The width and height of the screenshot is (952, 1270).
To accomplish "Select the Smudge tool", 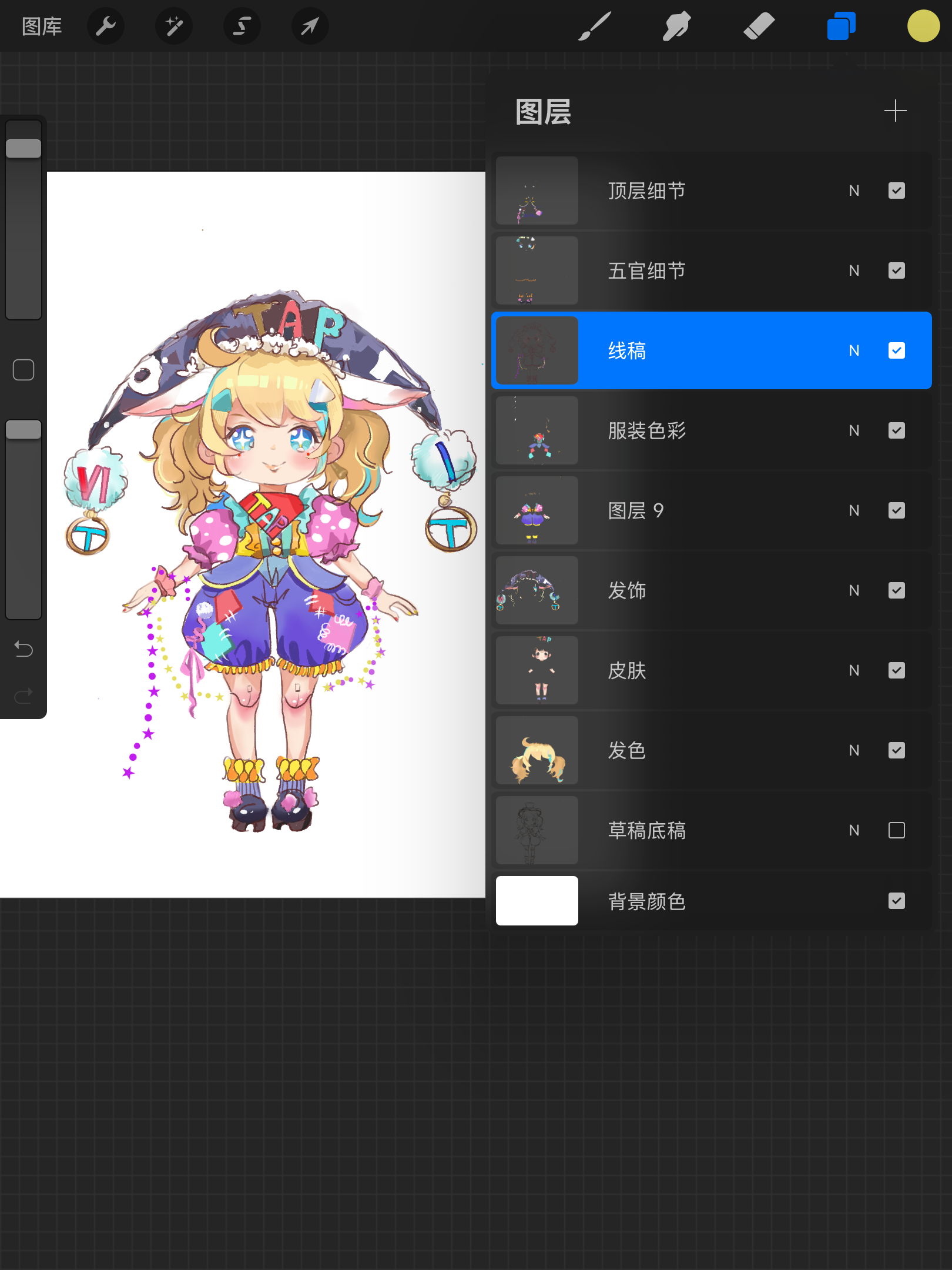I will click(676, 26).
